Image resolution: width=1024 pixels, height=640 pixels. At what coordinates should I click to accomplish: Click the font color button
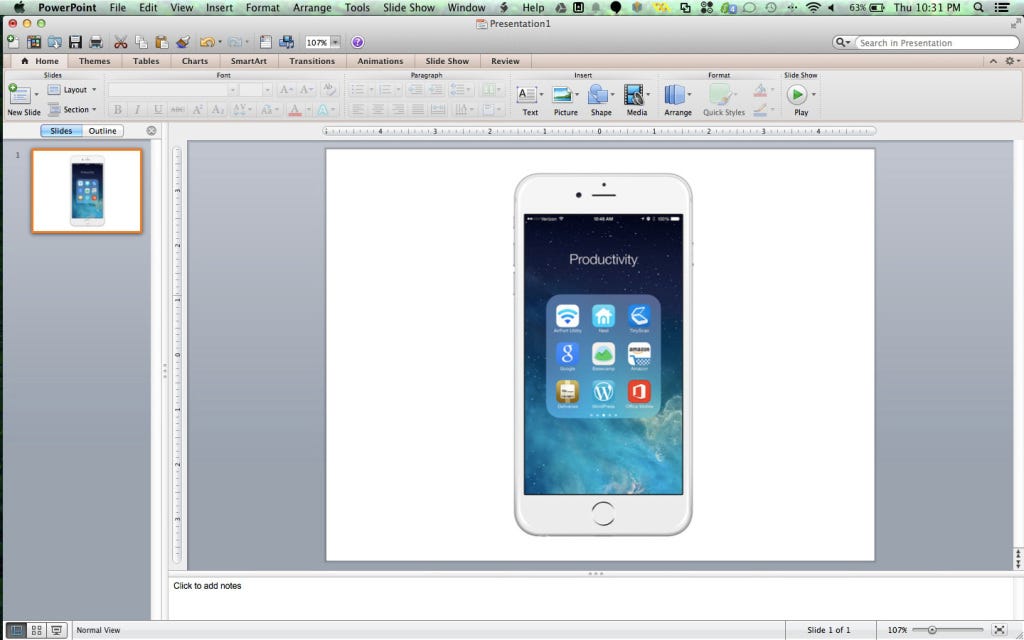(295, 110)
